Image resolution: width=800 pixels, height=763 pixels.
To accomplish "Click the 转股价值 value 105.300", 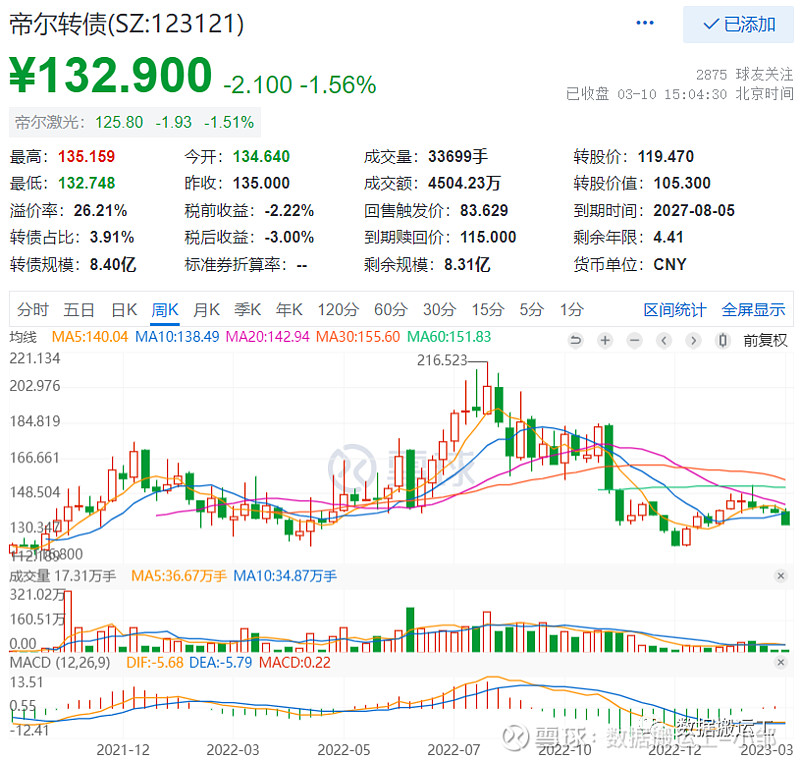I will tap(682, 183).
